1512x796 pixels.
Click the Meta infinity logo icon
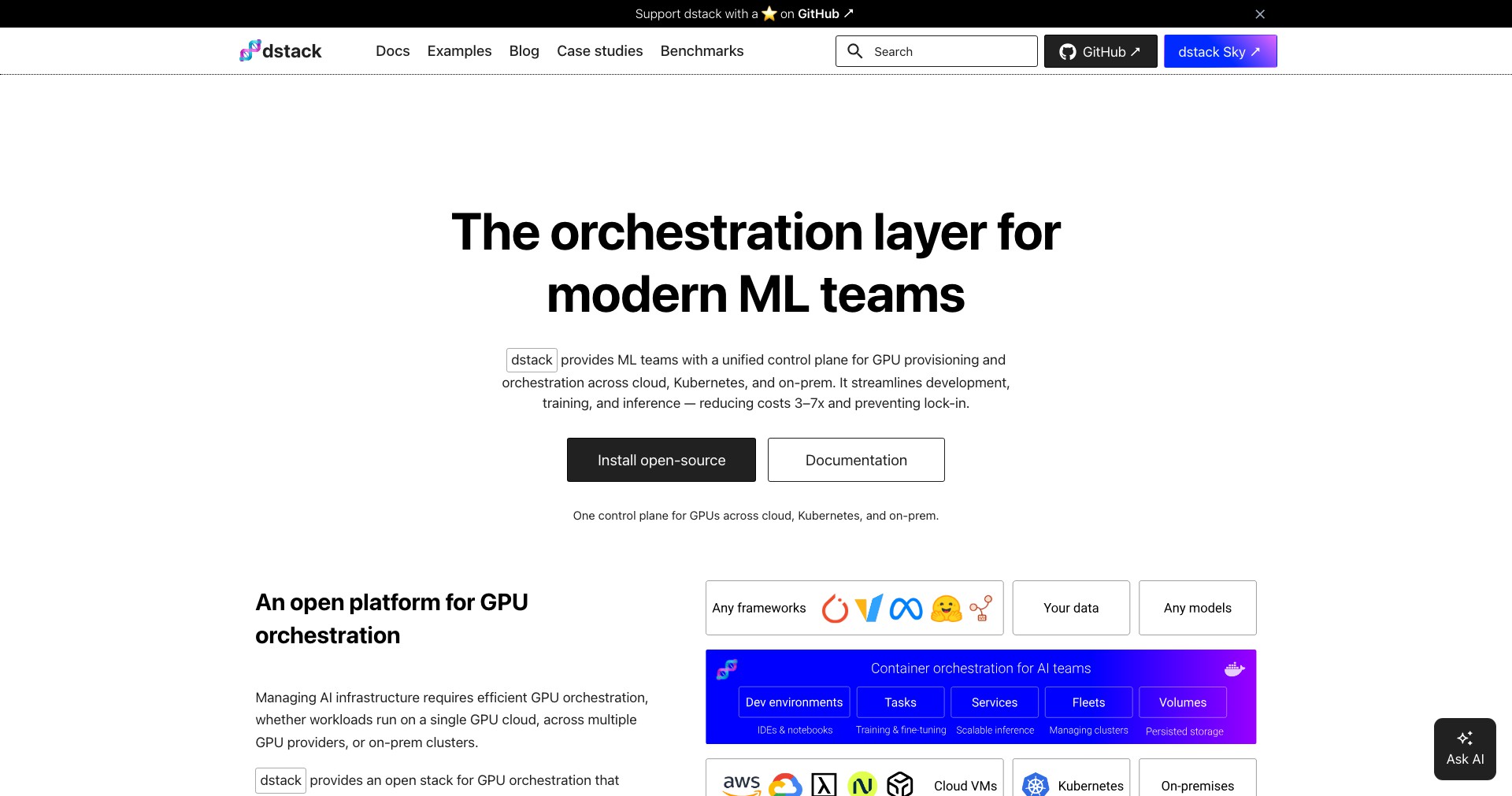tap(906, 609)
